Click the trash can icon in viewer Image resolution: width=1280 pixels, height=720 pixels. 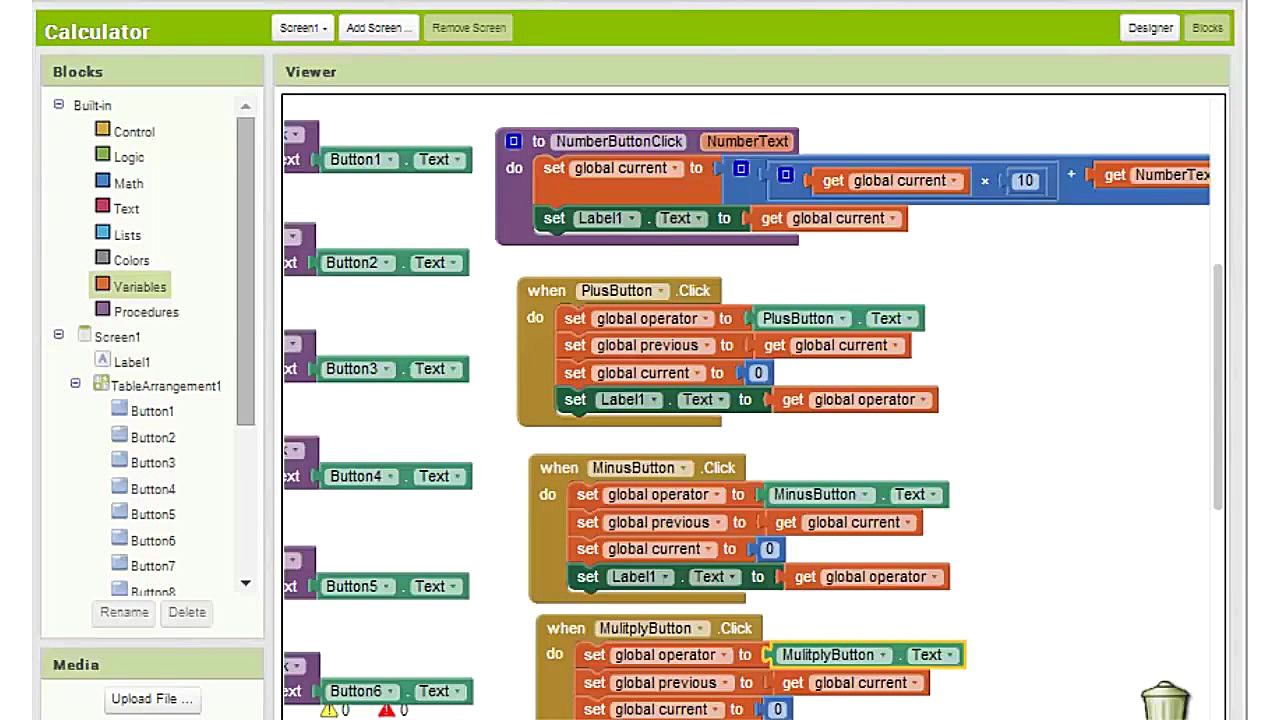[x=1165, y=700]
